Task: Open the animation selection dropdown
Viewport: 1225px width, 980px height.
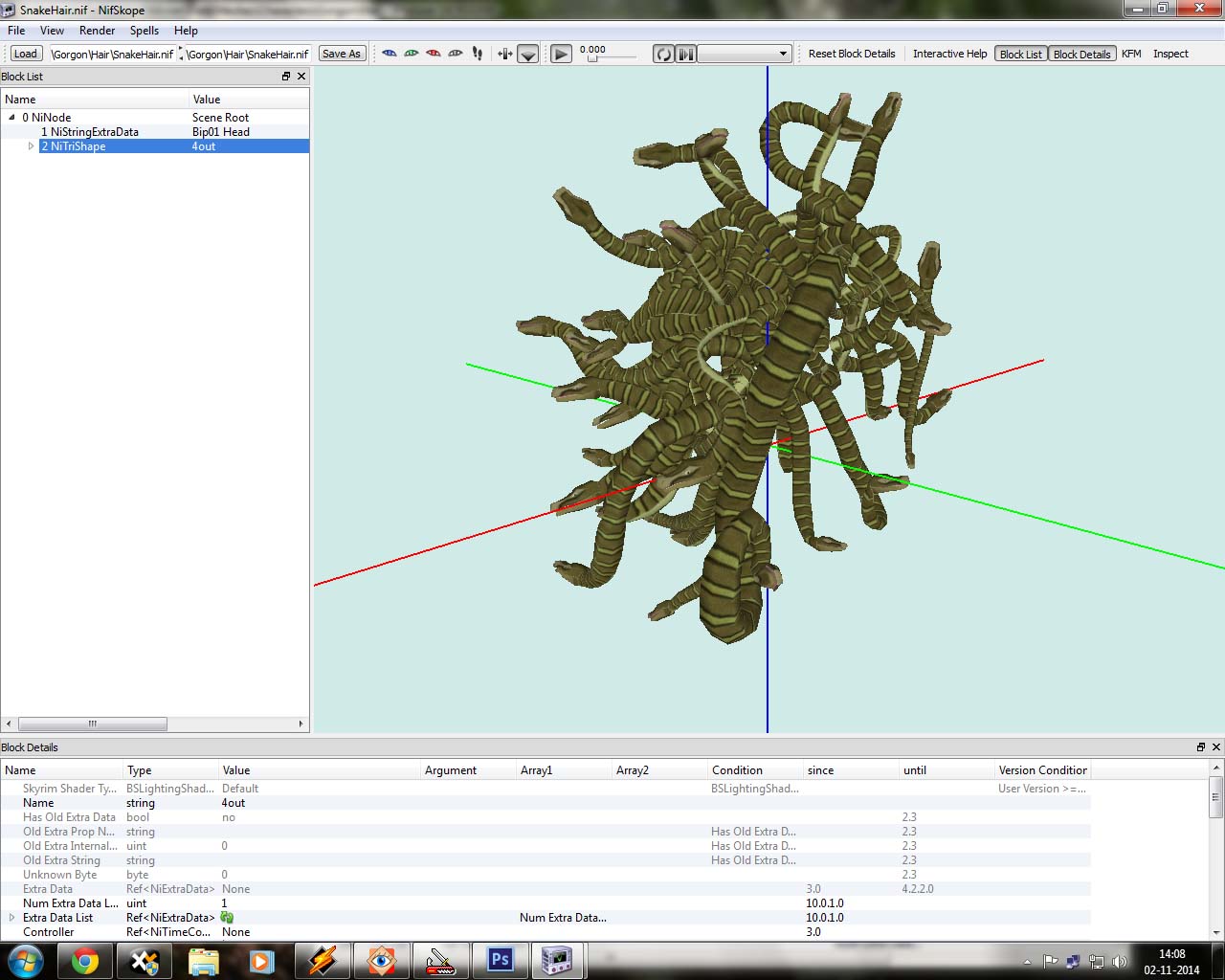Action: [x=745, y=54]
